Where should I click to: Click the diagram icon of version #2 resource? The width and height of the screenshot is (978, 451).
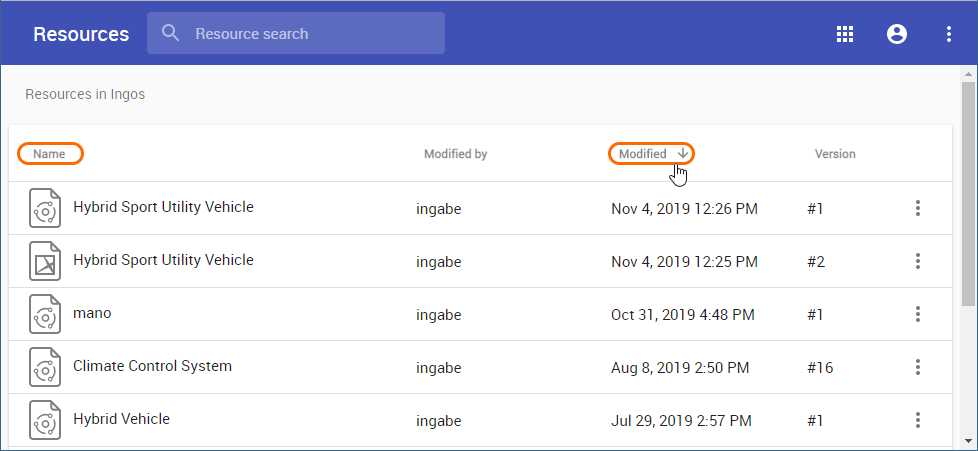[44, 261]
